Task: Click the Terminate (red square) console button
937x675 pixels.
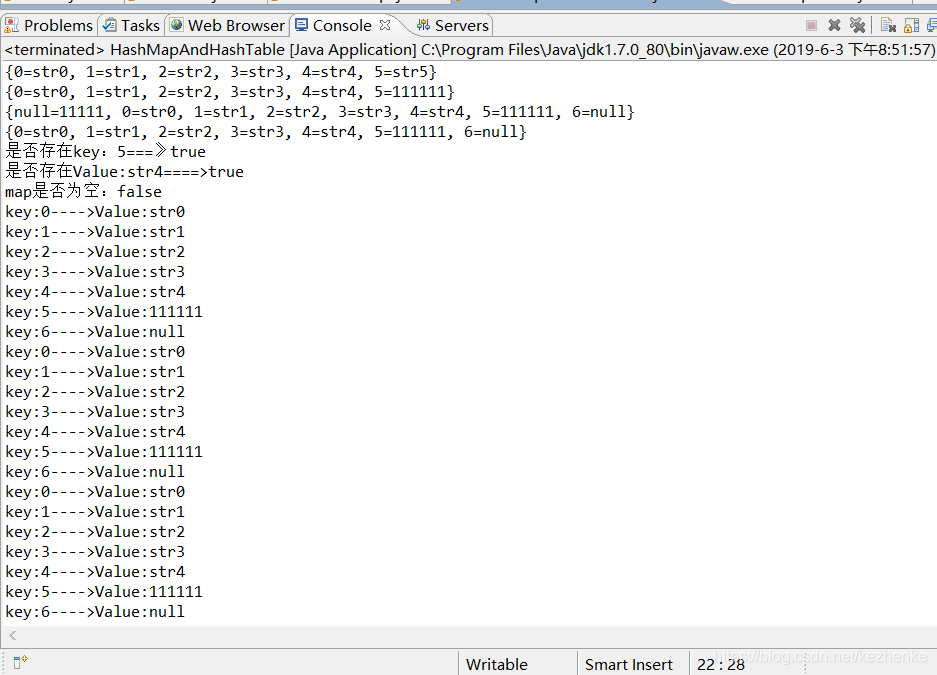Action: [x=811, y=26]
